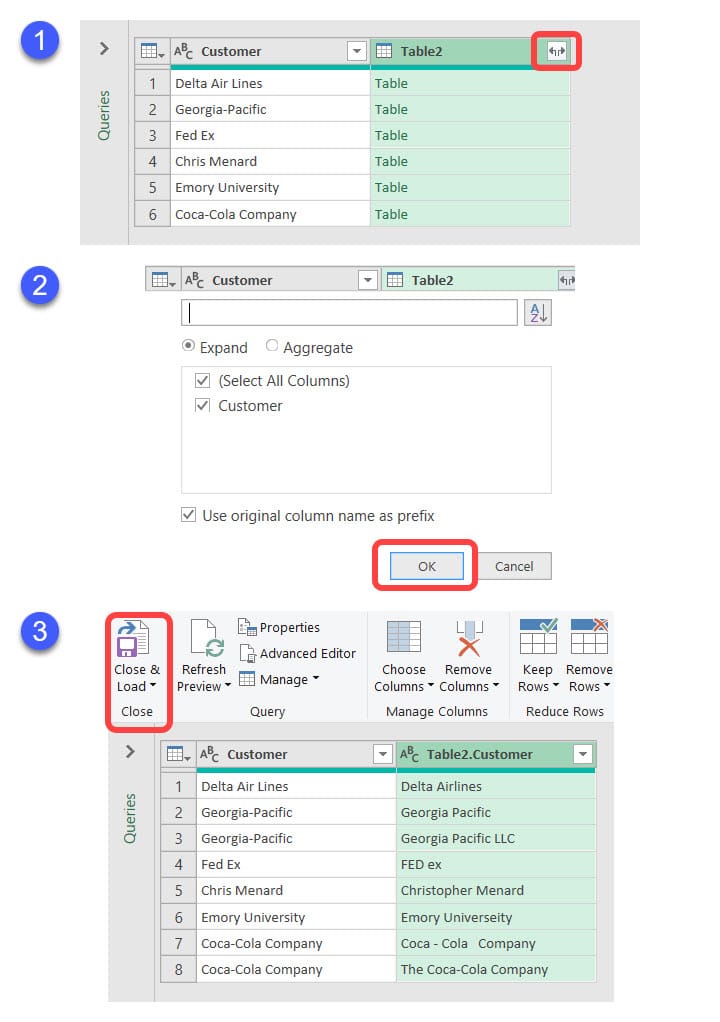Click the Keep Rows icon
720x1022 pixels.
(538, 637)
